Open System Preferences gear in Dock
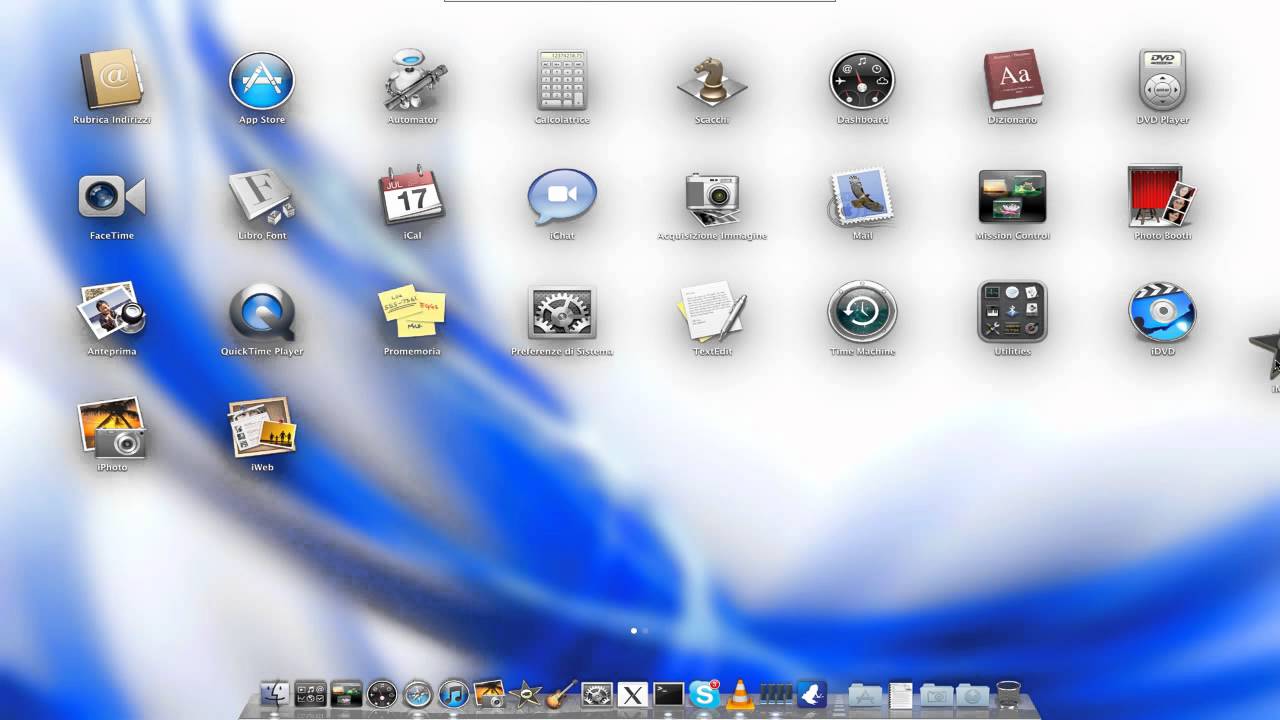The height and width of the screenshot is (720, 1280). pos(597,693)
